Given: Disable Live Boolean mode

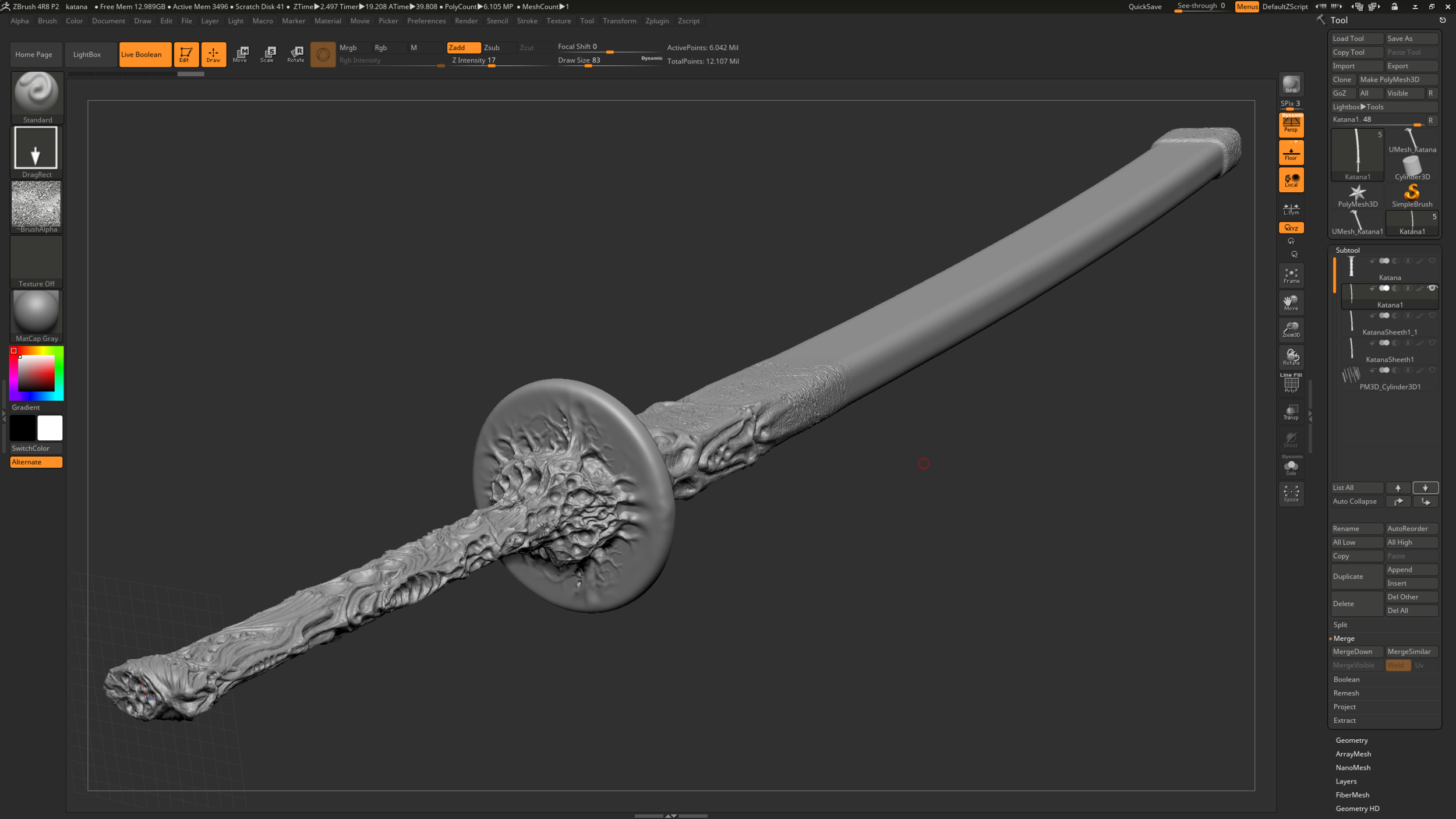Looking at the screenshot, I should [x=144, y=54].
